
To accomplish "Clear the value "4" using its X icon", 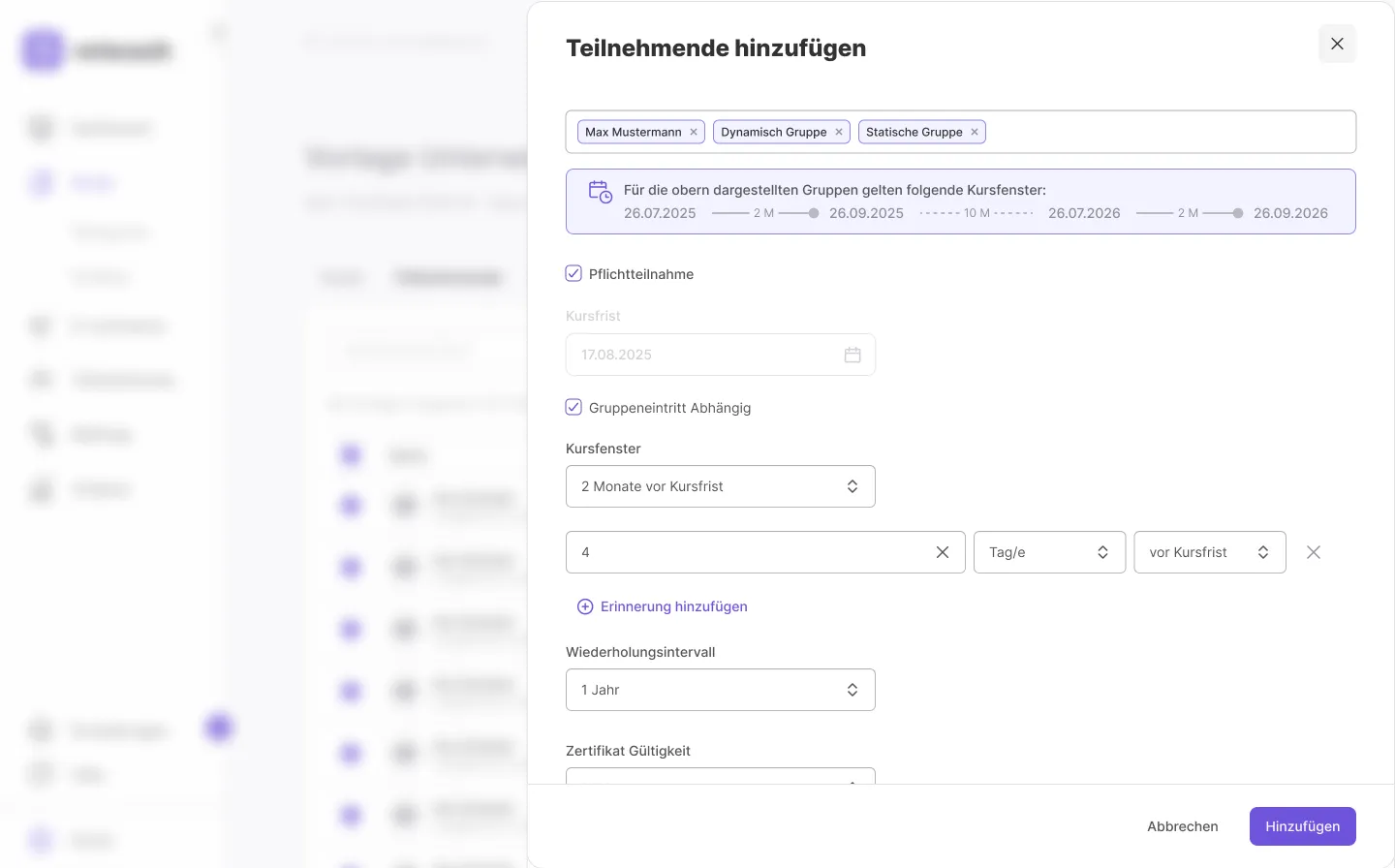I will tap(942, 552).
